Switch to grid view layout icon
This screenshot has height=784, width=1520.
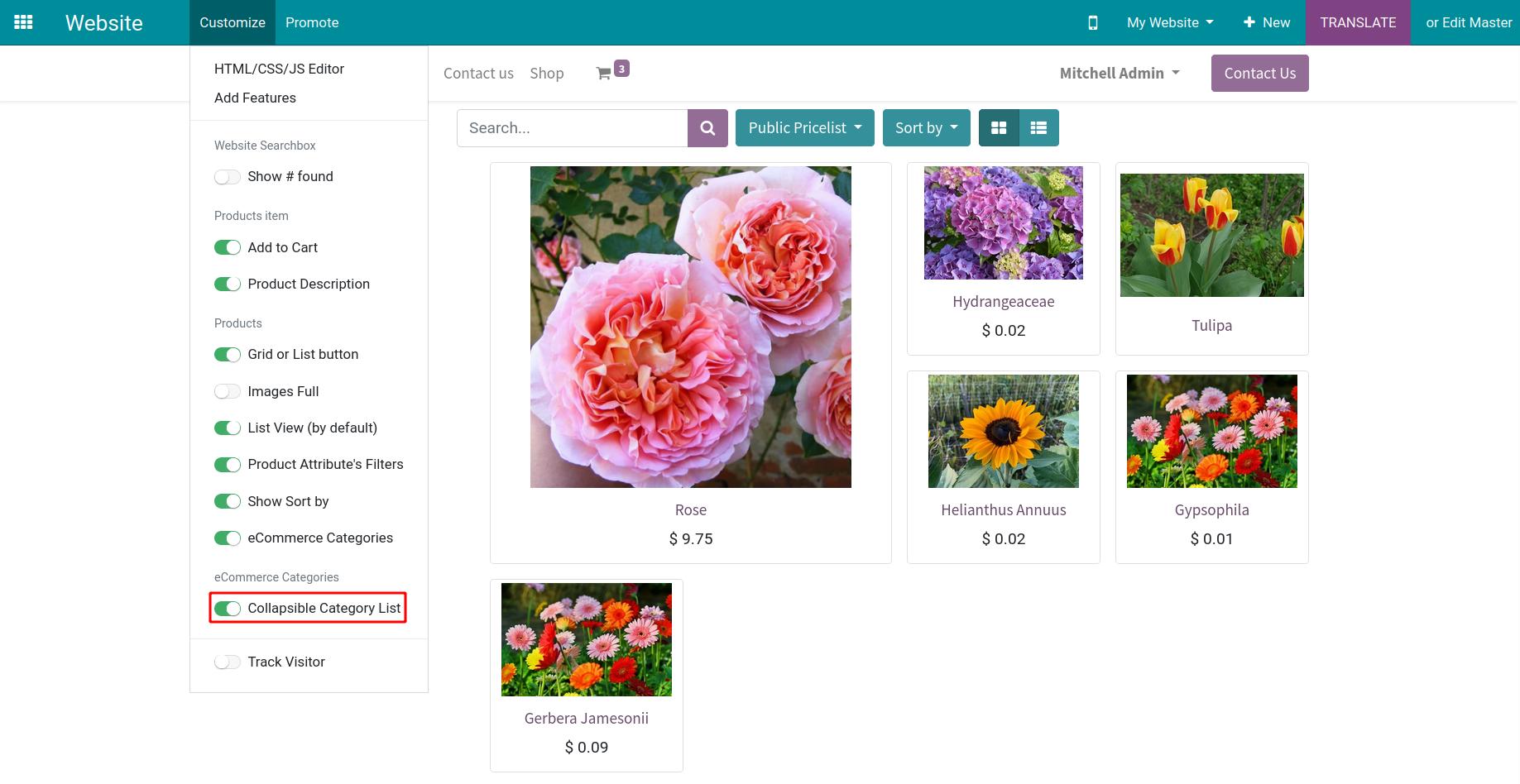click(x=999, y=128)
